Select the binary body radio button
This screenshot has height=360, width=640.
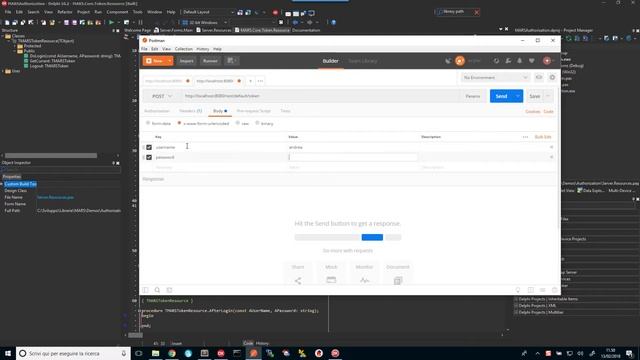coord(257,123)
